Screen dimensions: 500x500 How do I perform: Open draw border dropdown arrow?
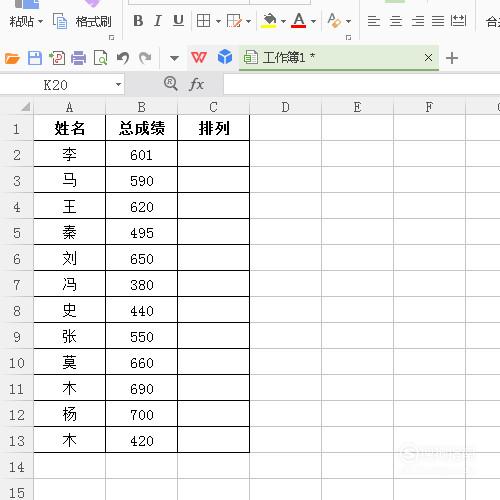point(248,22)
